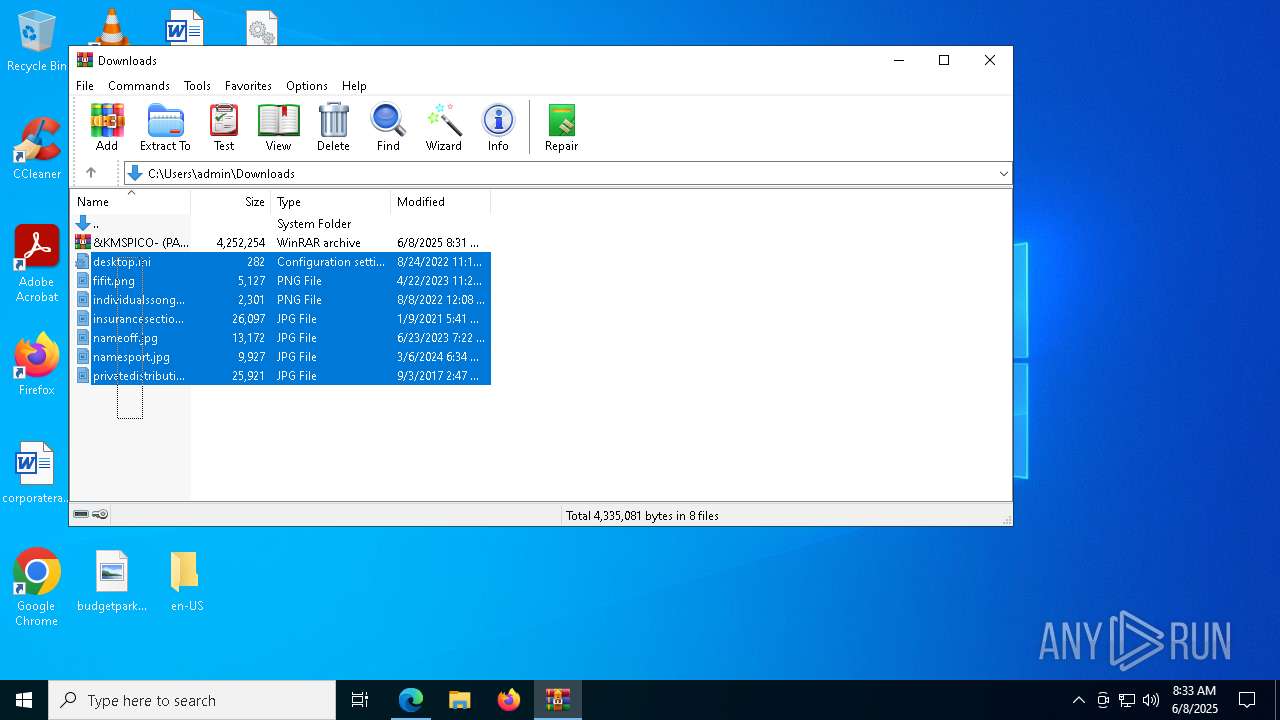Launch the Wizard toolbar icon
The image size is (1280, 720).
coord(443,127)
